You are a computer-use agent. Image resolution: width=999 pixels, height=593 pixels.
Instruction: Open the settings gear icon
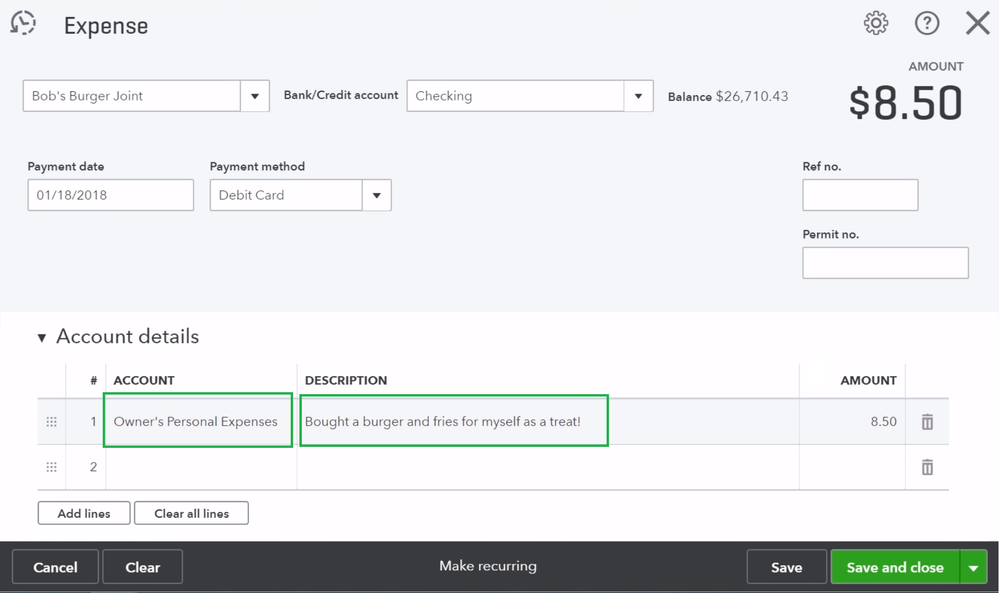click(x=876, y=24)
